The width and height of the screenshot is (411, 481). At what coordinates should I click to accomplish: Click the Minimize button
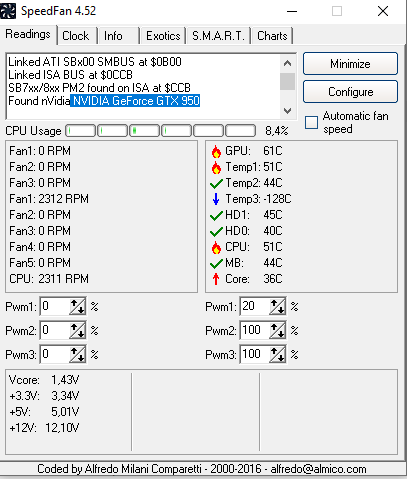350,64
